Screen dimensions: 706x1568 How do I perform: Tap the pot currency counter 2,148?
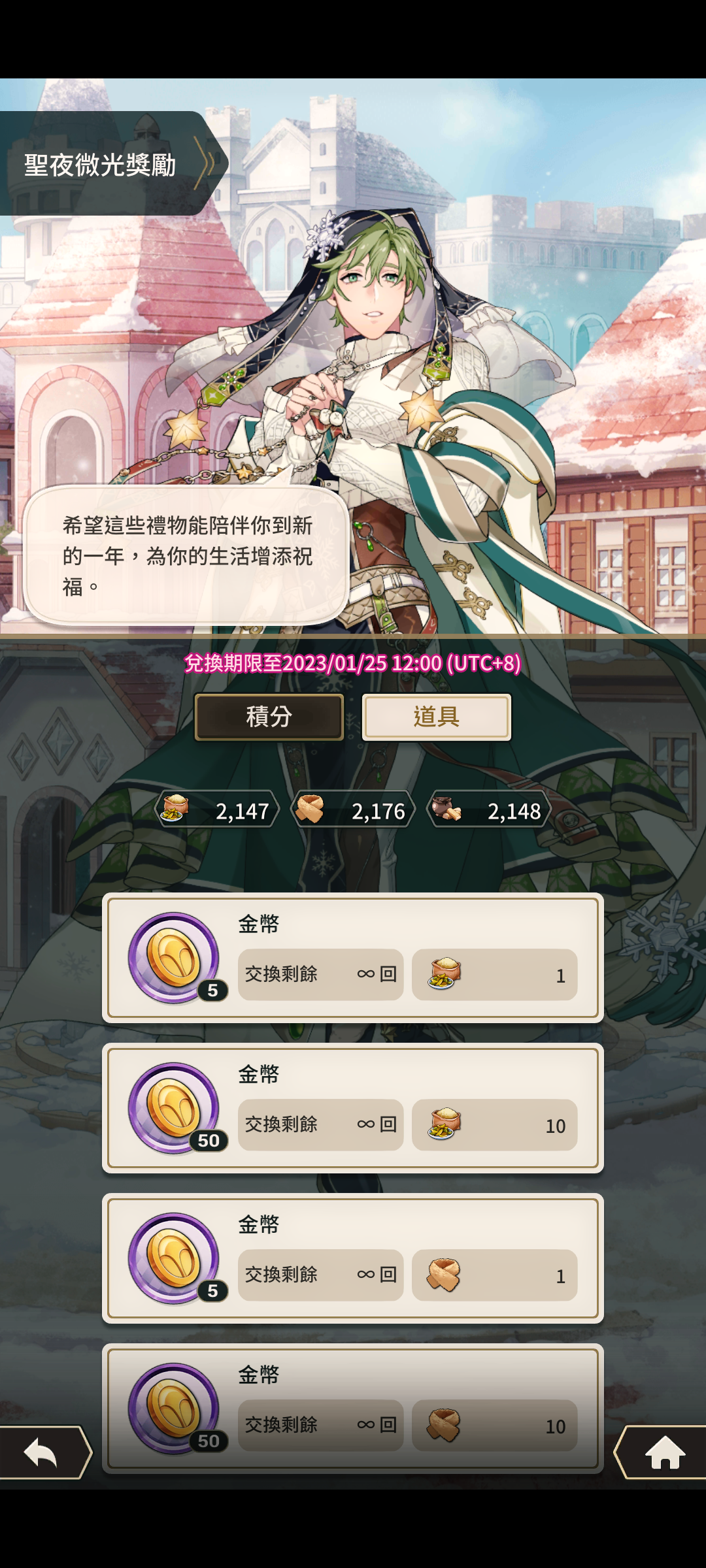[x=489, y=810]
